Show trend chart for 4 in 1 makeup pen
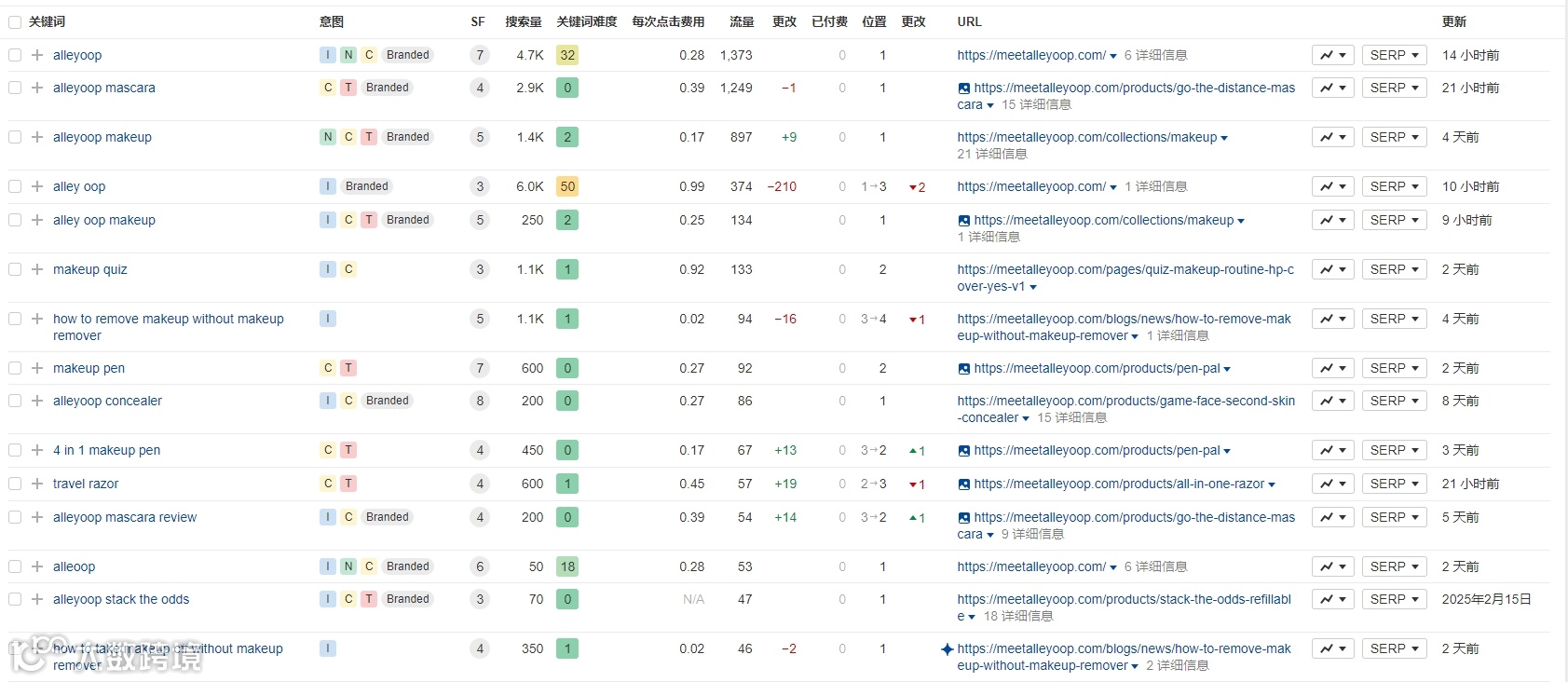1568x682 pixels. tap(1333, 450)
